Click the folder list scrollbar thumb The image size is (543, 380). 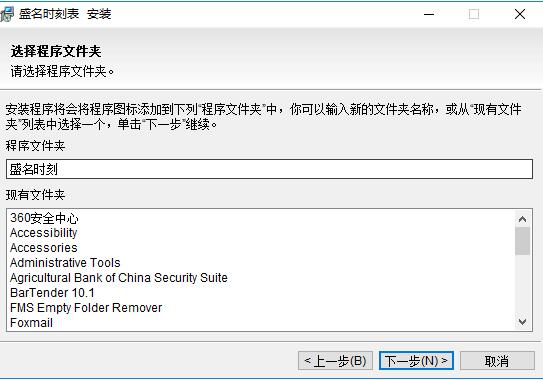[522, 241]
